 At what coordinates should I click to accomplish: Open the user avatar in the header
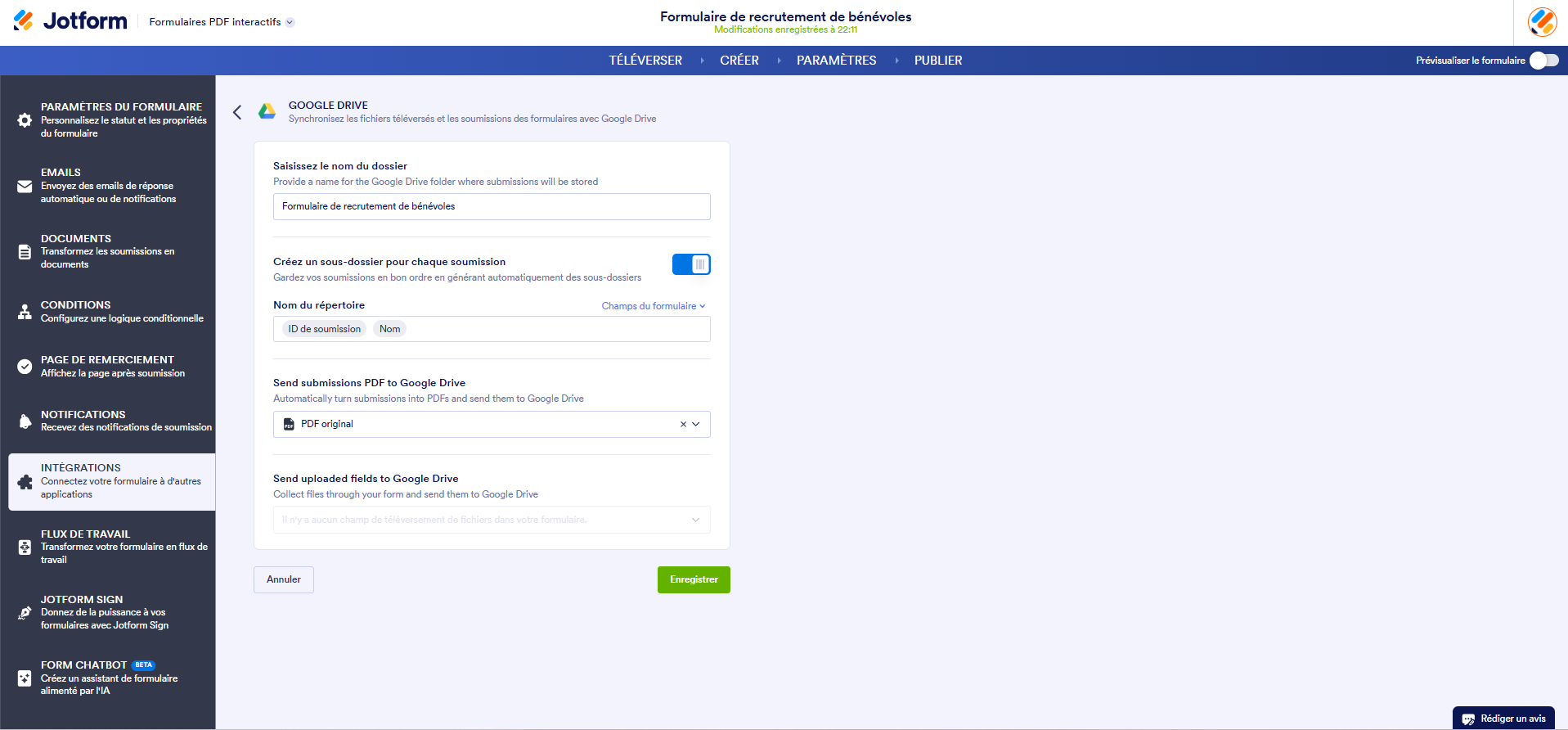(x=1542, y=22)
